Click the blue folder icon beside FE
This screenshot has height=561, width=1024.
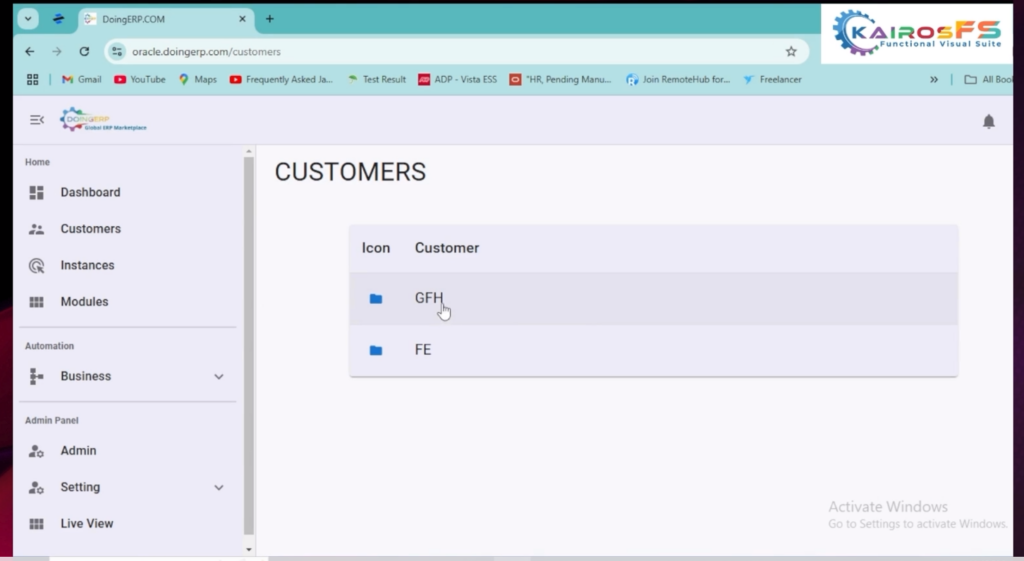coord(376,351)
